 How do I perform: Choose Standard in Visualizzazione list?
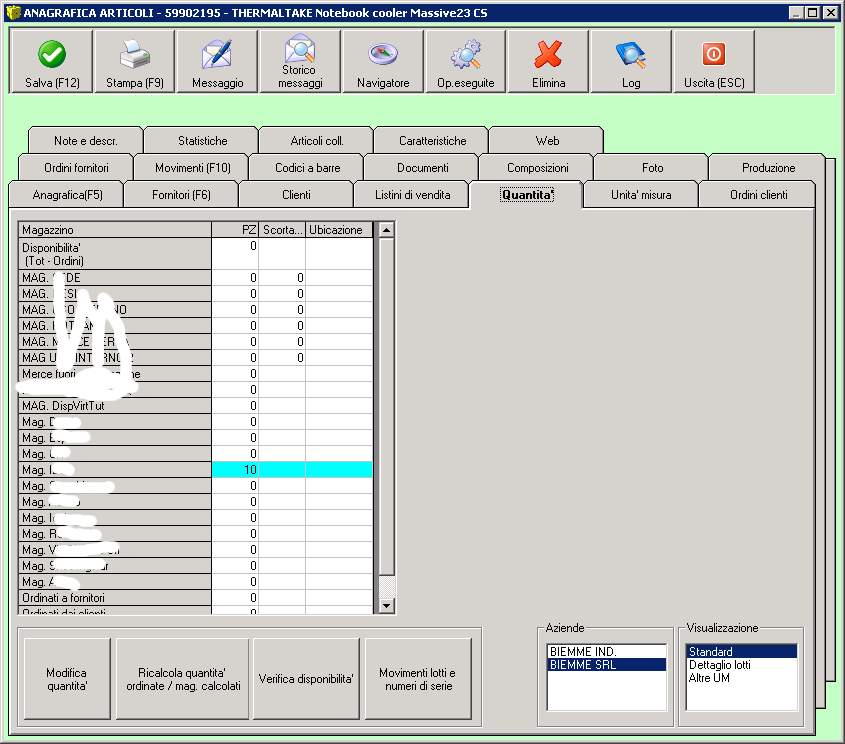742,651
